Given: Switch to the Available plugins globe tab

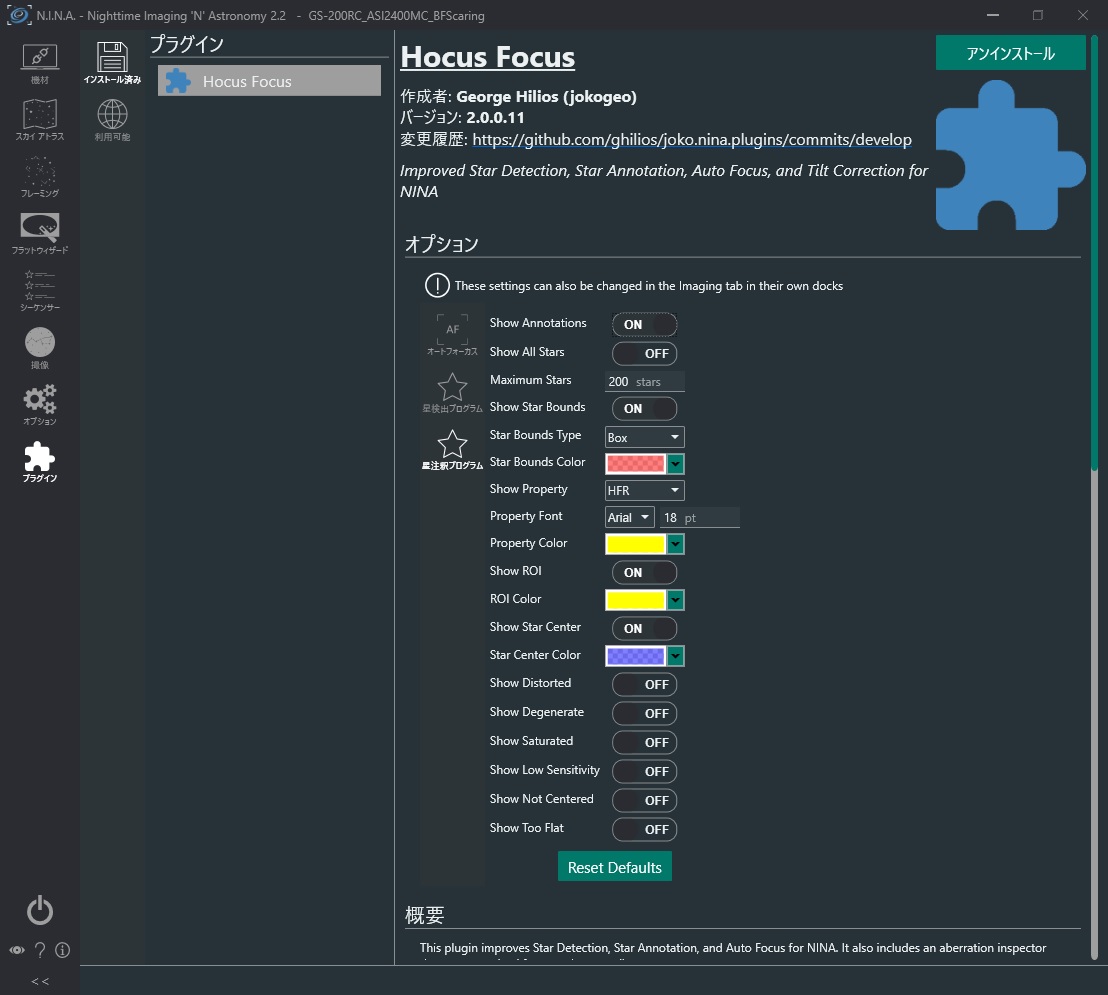Looking at the screenshot, I should click(x=112, y=120).
